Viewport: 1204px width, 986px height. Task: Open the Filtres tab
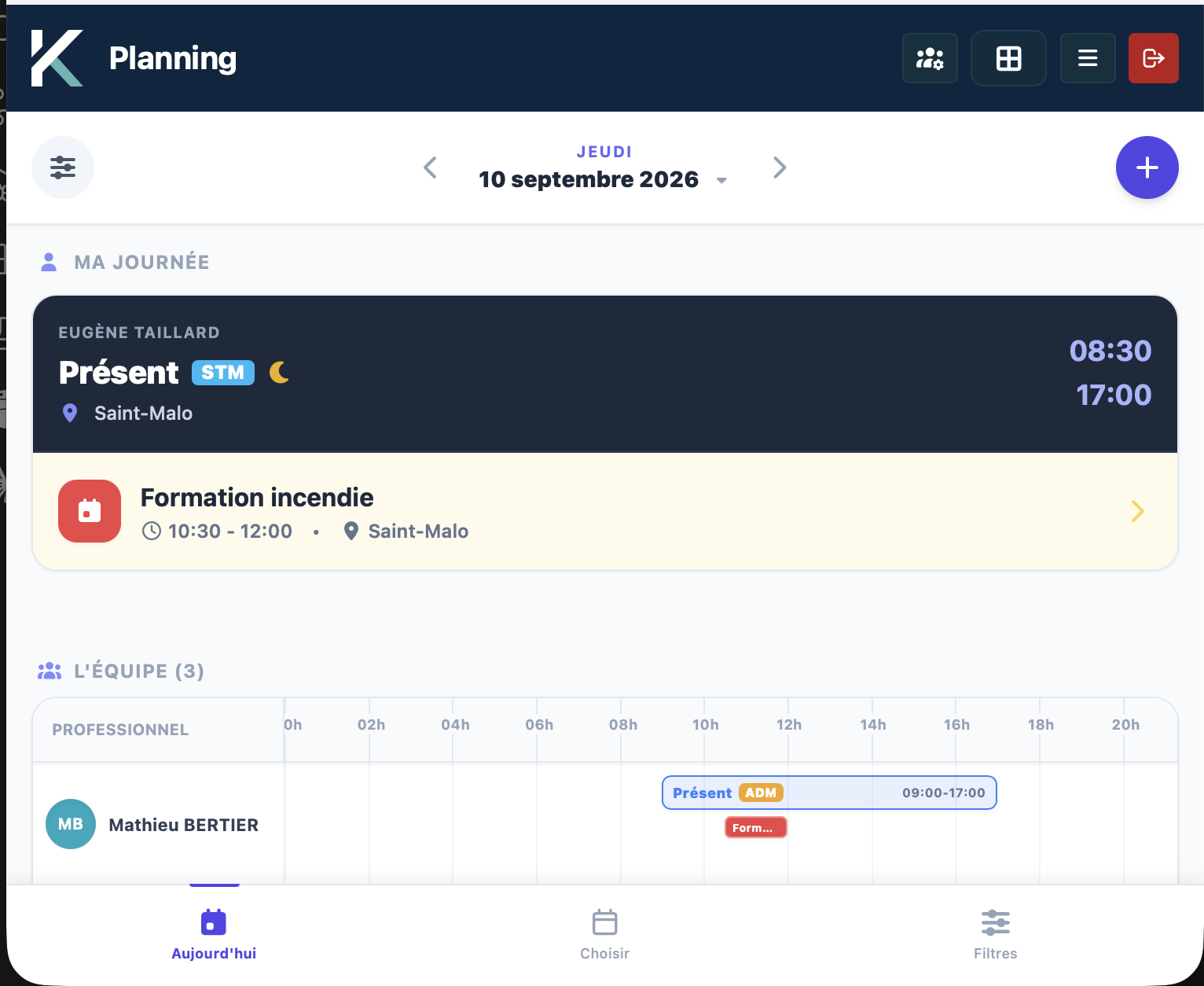coord(996,936)
